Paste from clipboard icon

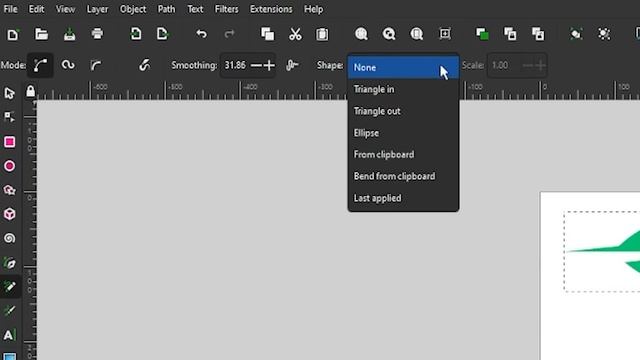(x=322, y=34)
